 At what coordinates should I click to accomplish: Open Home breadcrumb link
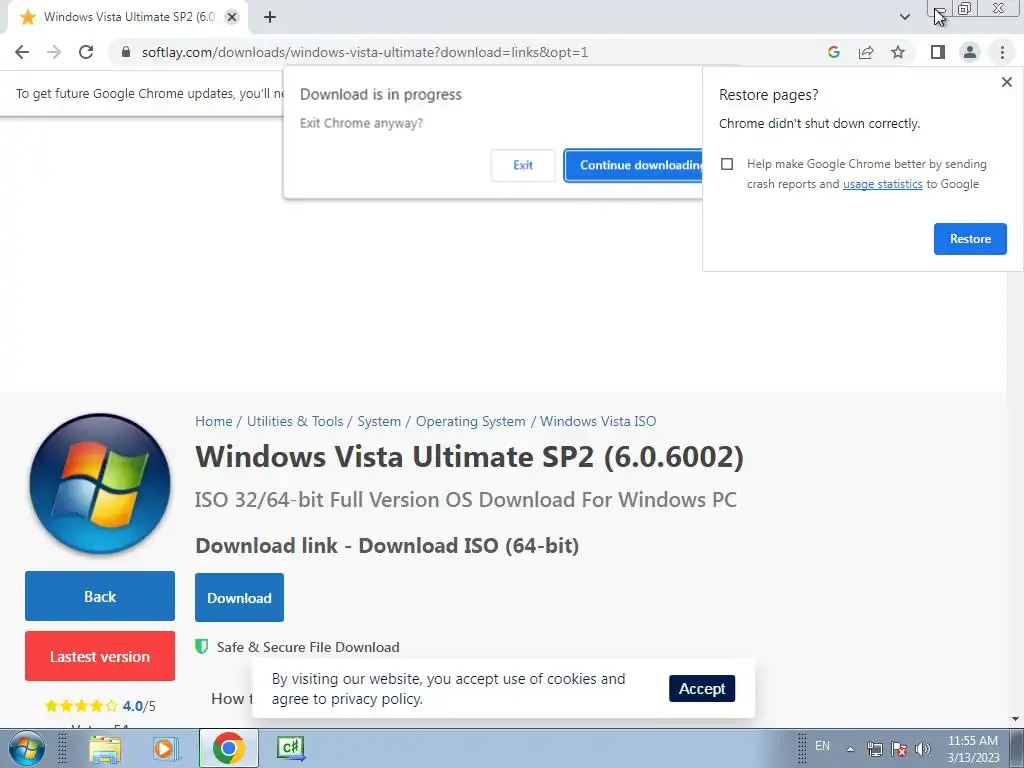[x=214, y=421]
